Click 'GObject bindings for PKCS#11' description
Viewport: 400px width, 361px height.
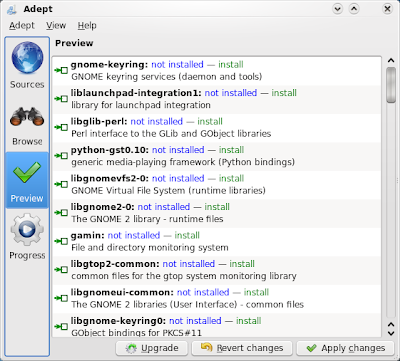[137, 333]
